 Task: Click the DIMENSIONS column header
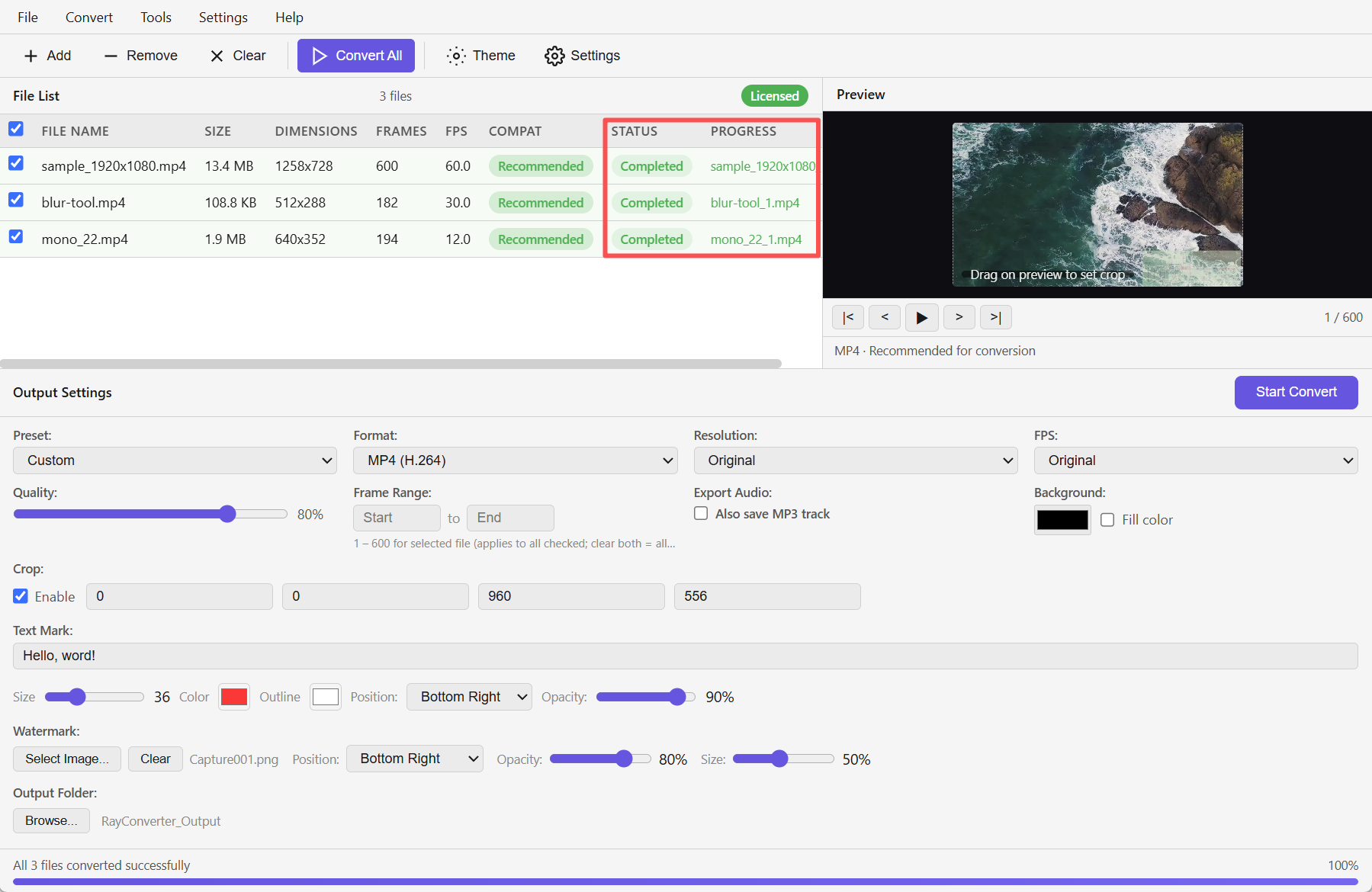[316, 131]
